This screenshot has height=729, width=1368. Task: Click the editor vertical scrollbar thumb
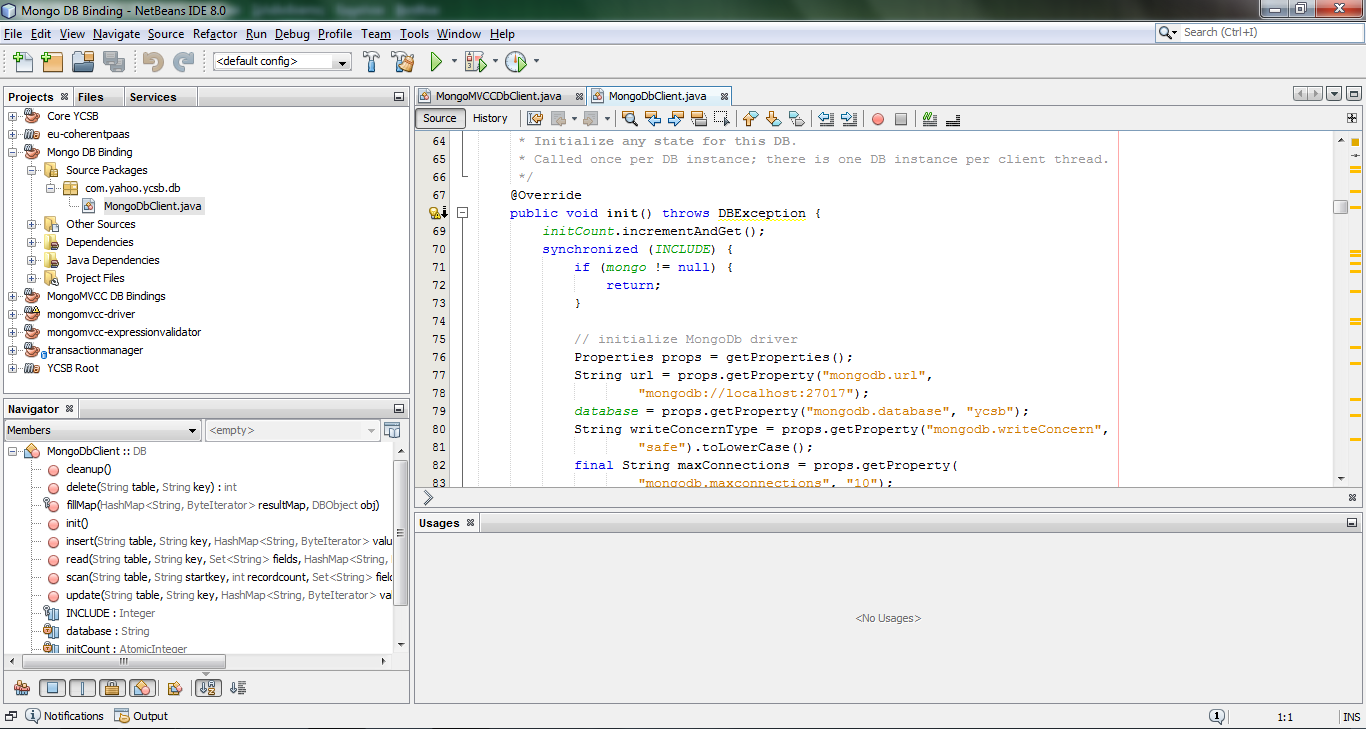coord(1340,207)
